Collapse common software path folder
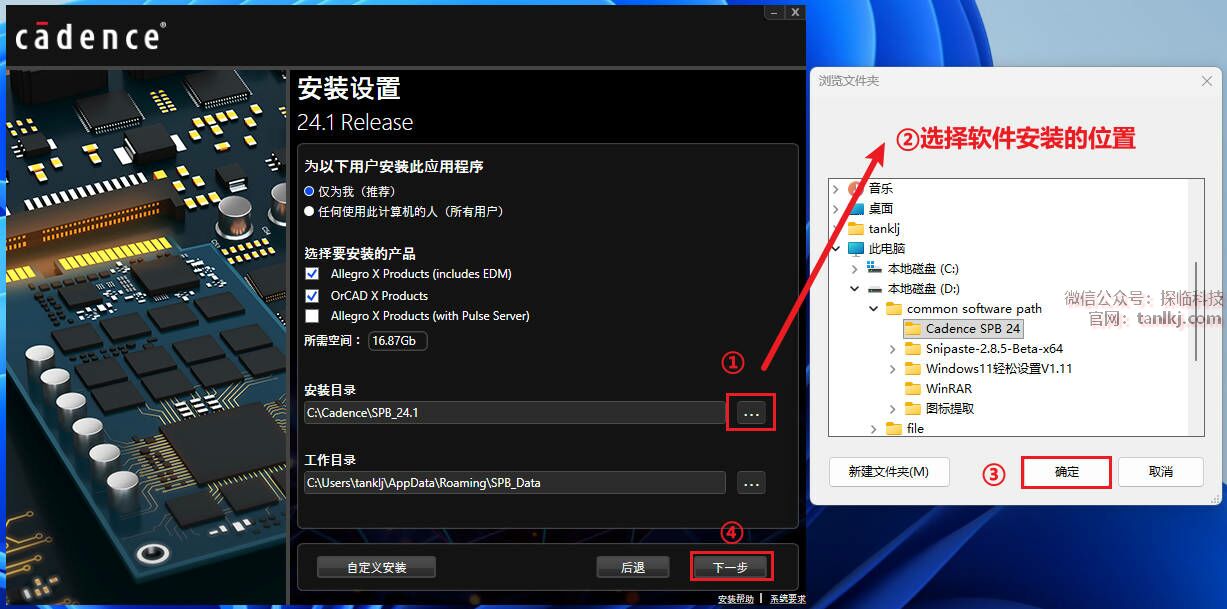Screen dimensions: 1227x609 tap(874, 308)
